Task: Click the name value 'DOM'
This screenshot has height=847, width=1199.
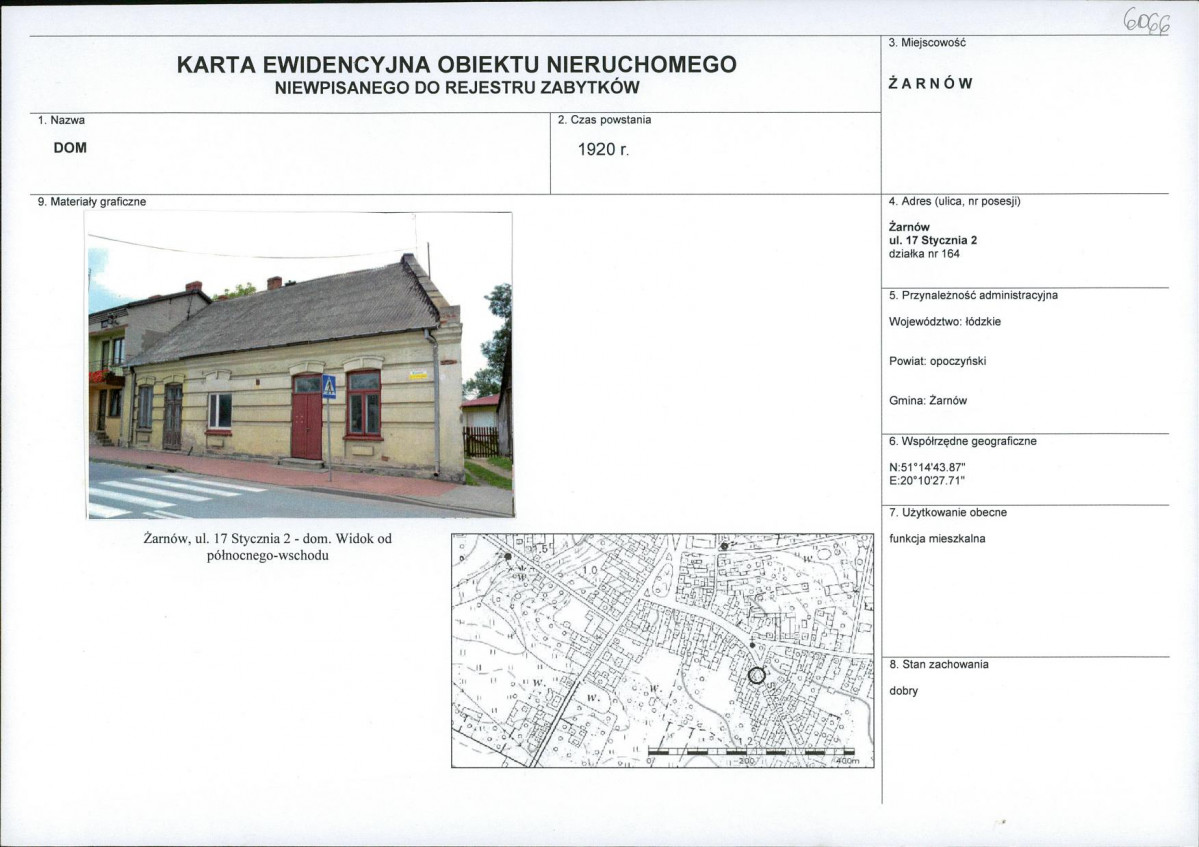Action: click(x=70, y=148)
